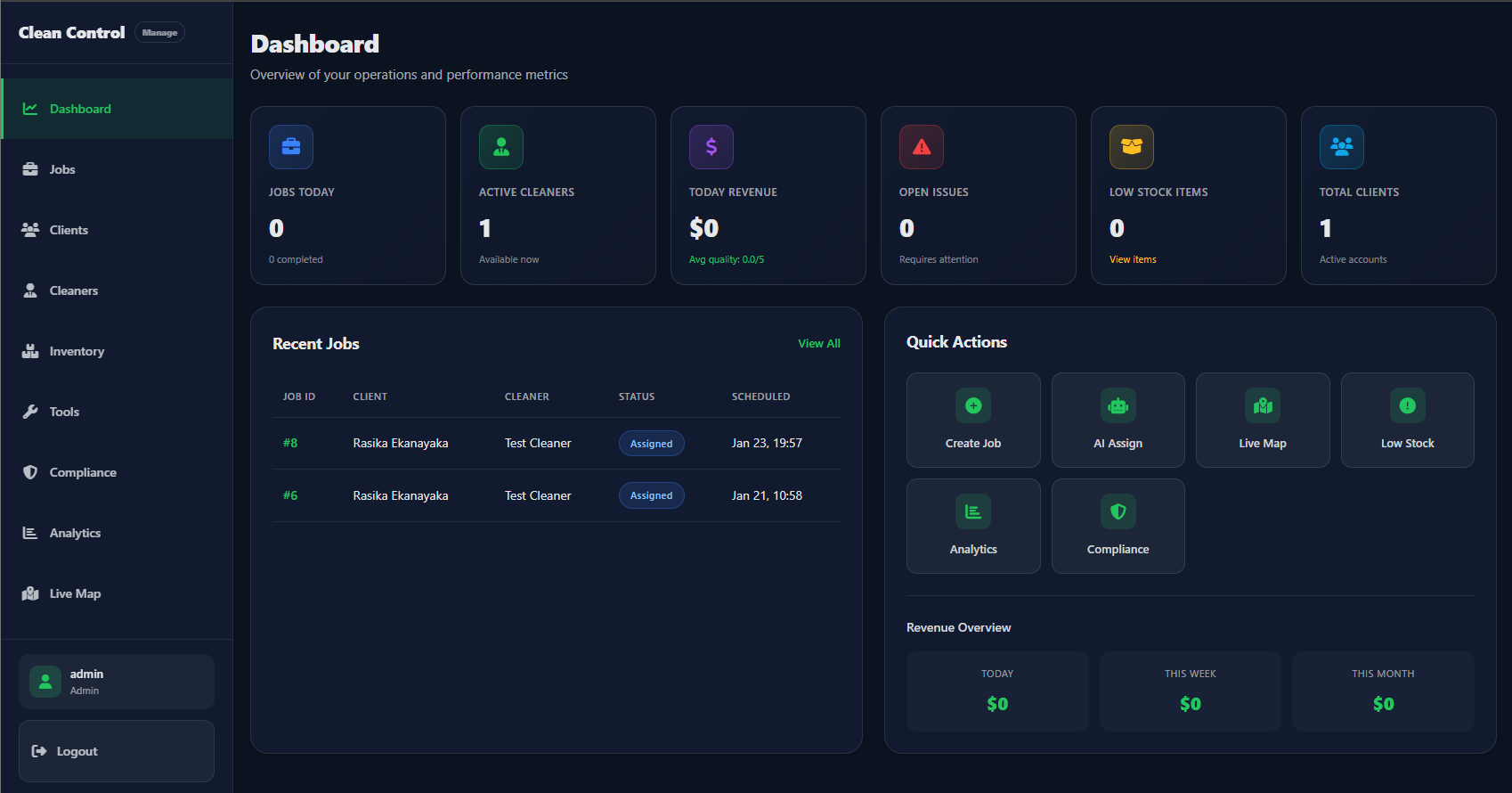The image size is (1512, 793).
Task: Click 'Test Cleaner' in job #6 row
Action: point(538,495)
